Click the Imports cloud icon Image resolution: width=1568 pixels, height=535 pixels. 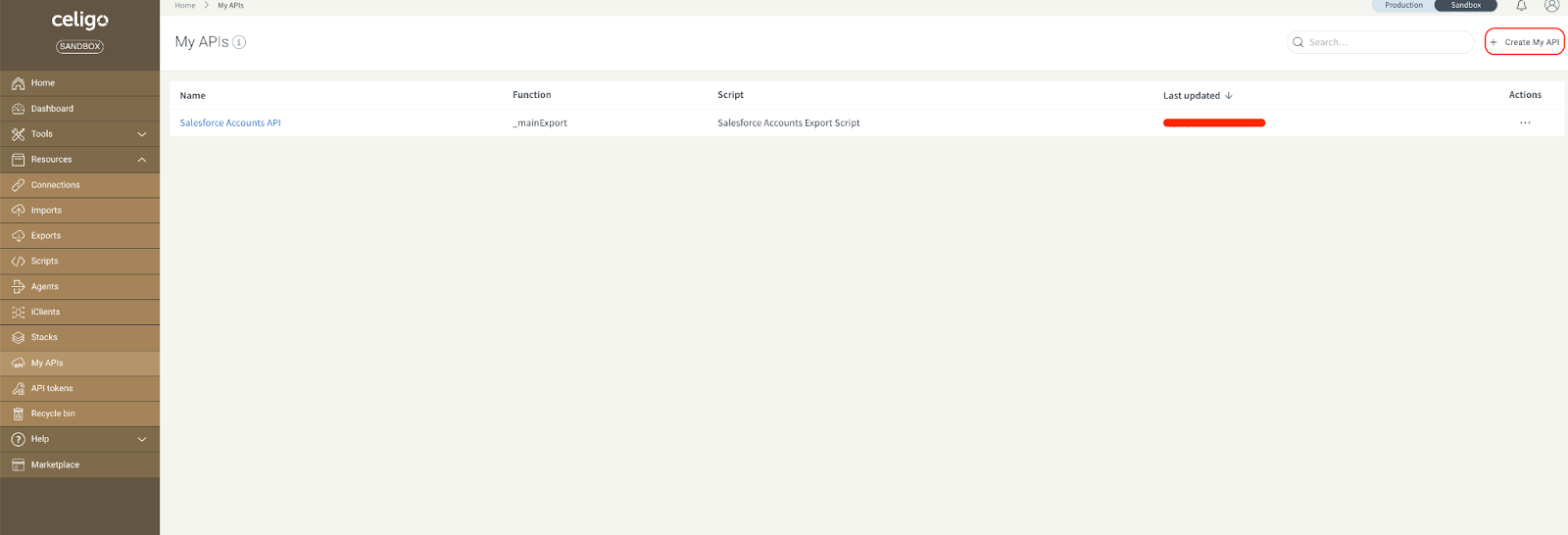point(18,211)
